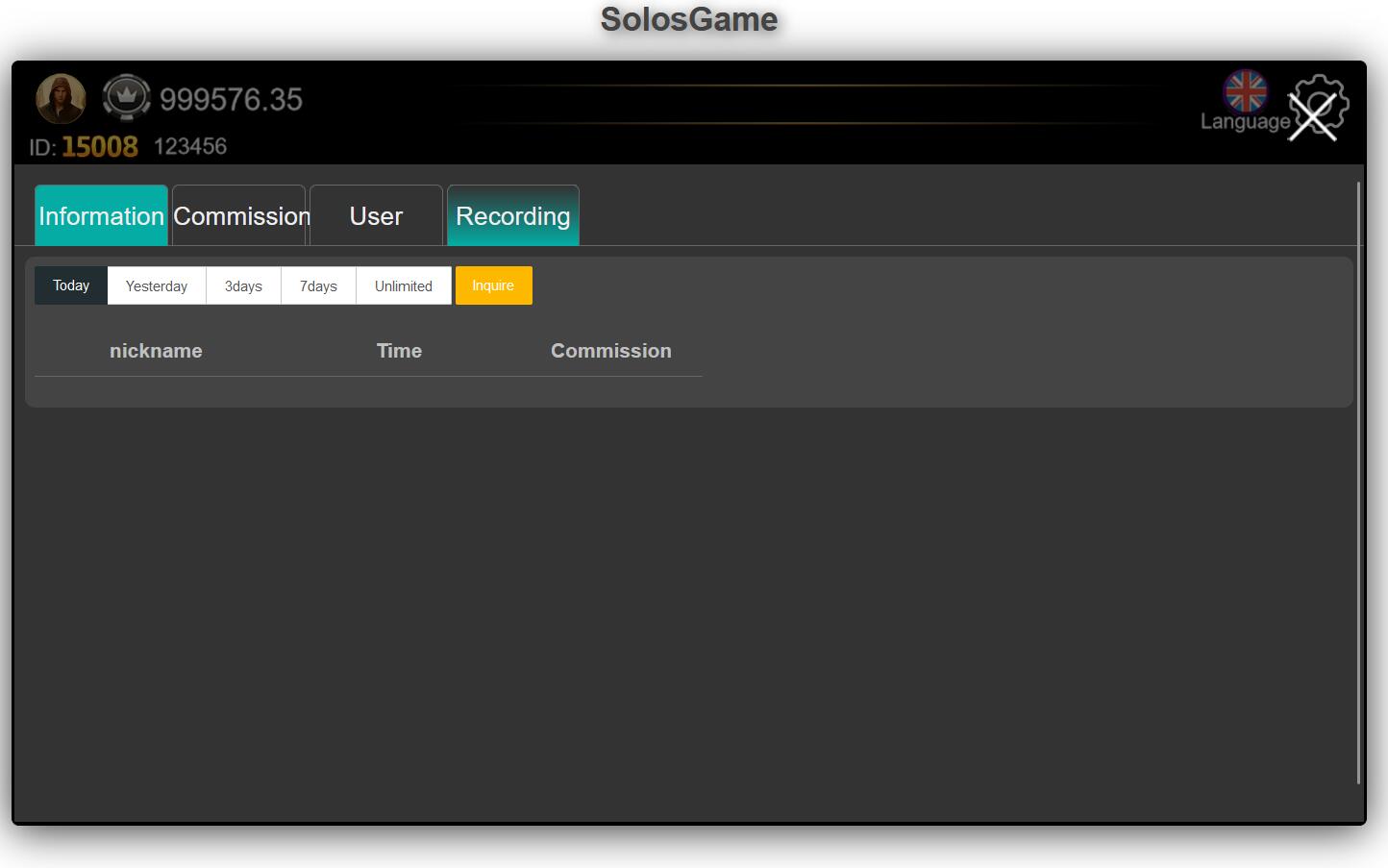Viewport: 1388px width, 868px height.
Task: Click the player avatar portrait
Action: coord(61,99)
